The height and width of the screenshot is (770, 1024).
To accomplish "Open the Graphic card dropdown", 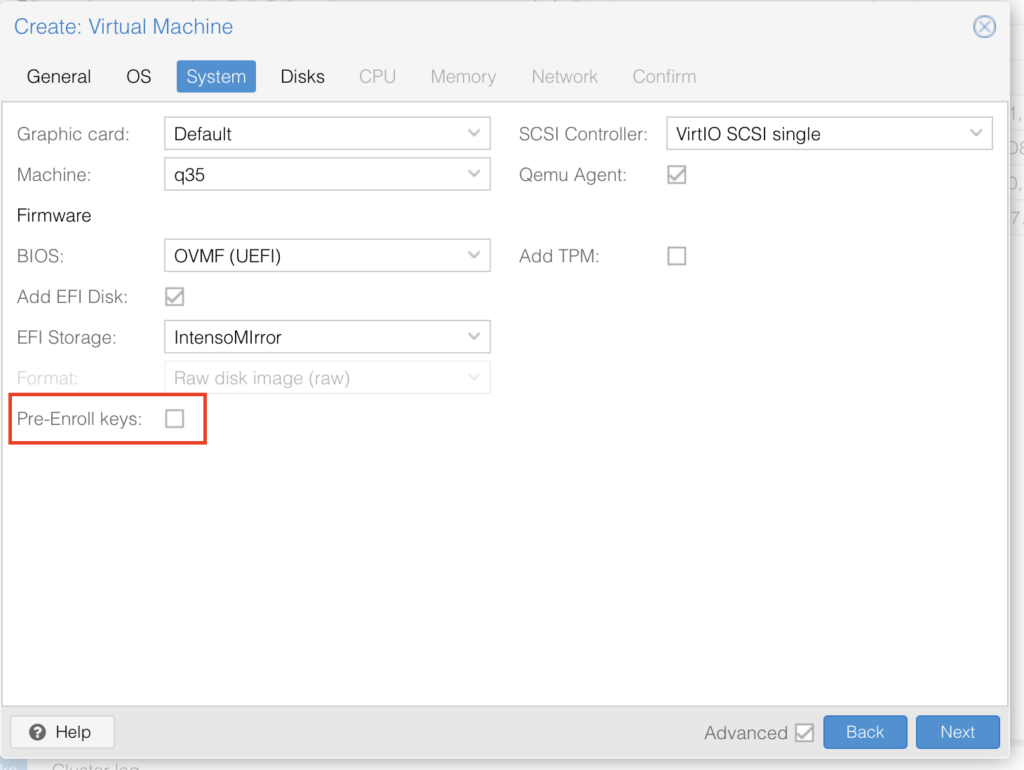I will [x=474, y=134].
